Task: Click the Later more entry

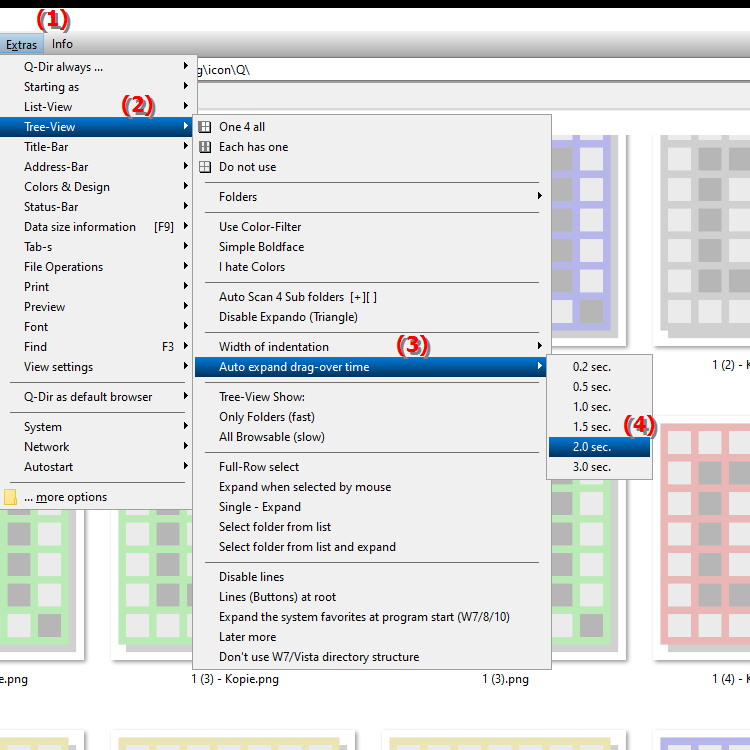Action: click(x=372, y=638)
